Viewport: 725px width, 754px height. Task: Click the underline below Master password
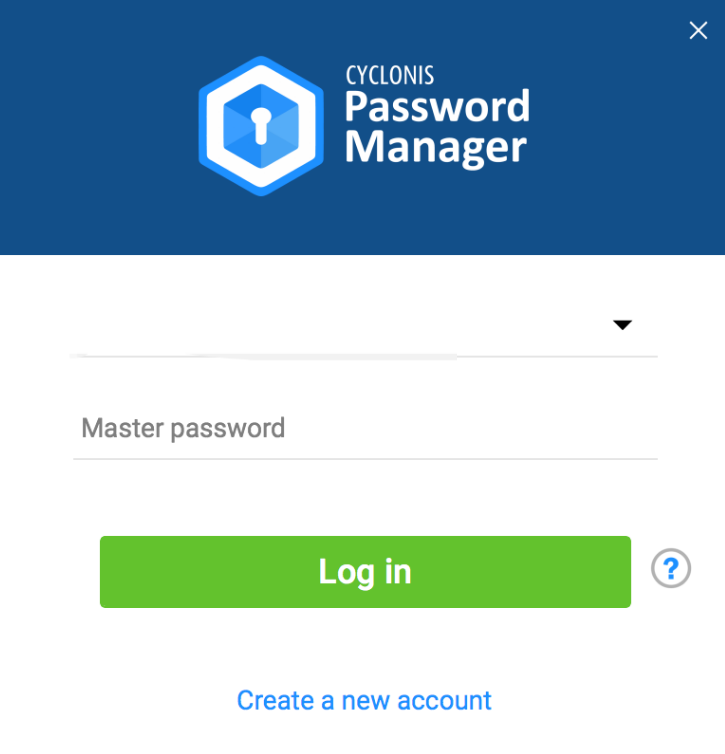coord(365,459)
